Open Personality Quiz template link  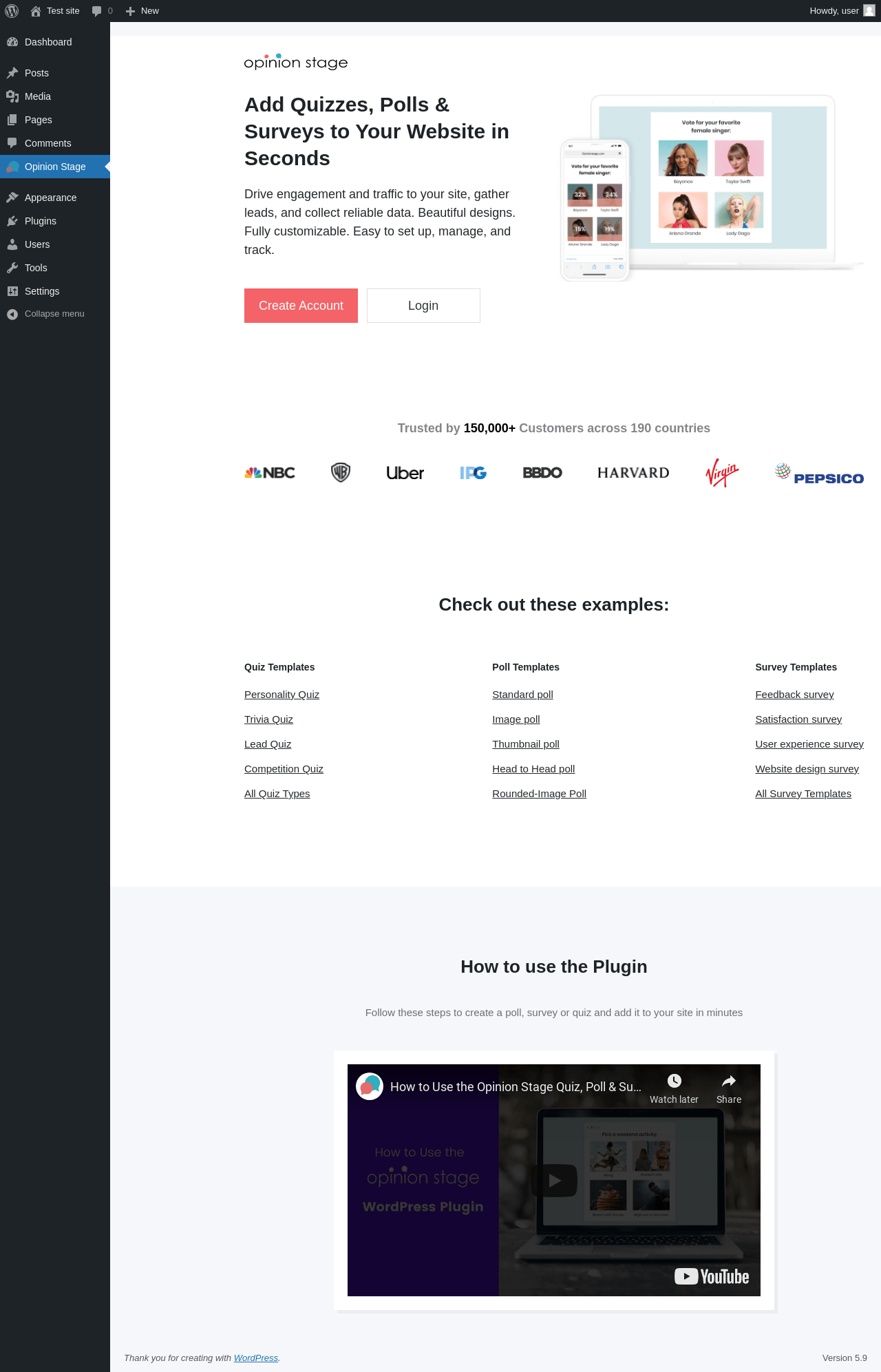[x=282, y=695]
